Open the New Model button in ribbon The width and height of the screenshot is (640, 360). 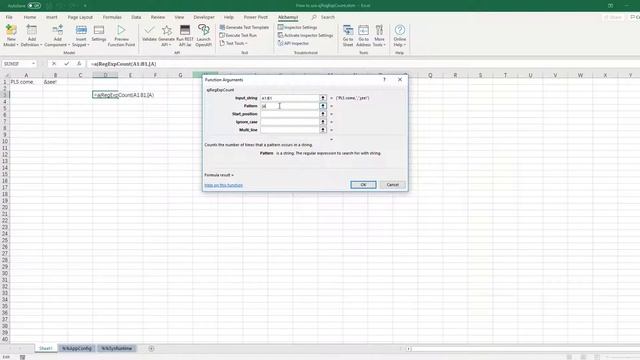tap(11, 35)
